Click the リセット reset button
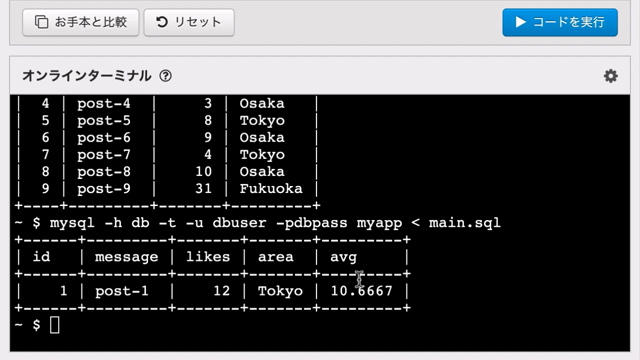Screen dimensions: 640x360 189,22
